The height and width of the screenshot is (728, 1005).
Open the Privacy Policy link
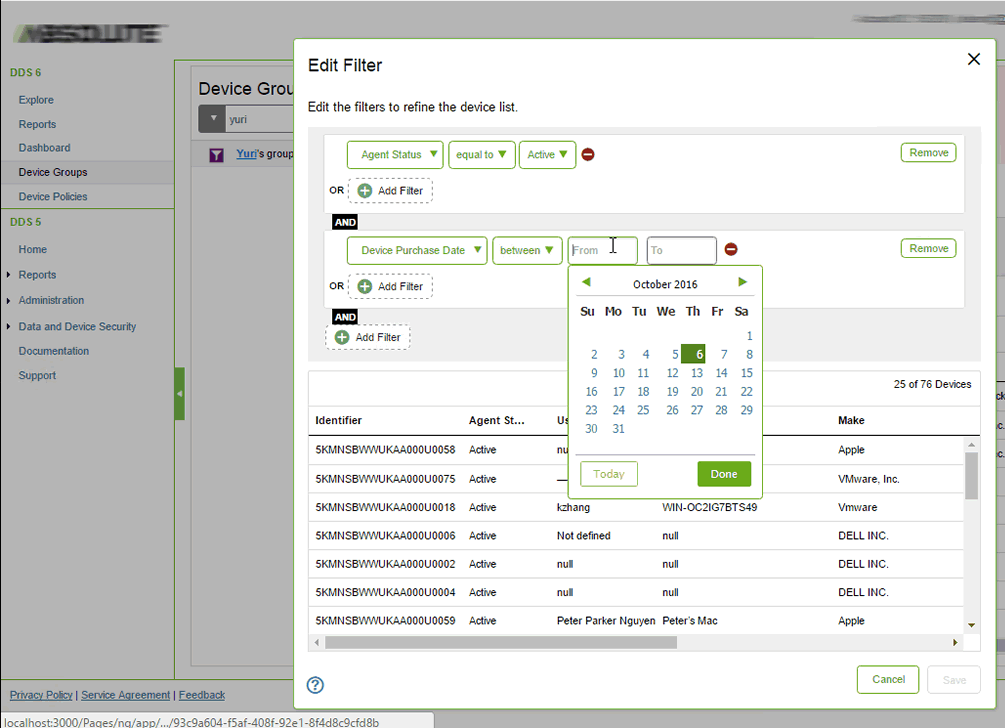(40, 695)
